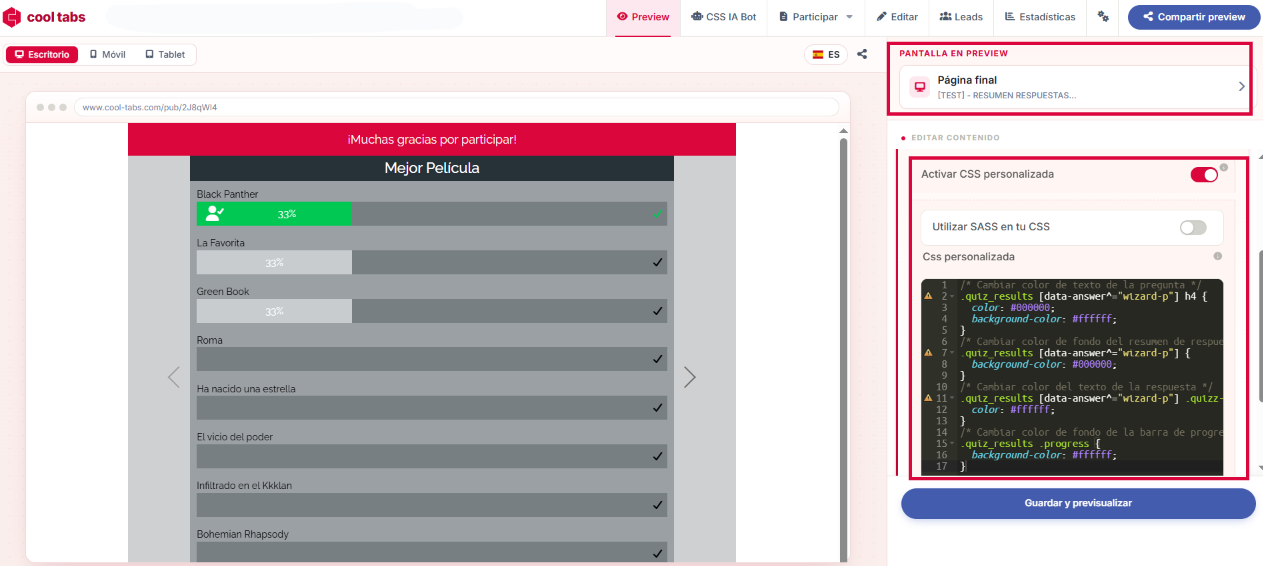Go to the next slide with the right arrow
This screenshot has height=566, width=1263.
click(689, 377)
